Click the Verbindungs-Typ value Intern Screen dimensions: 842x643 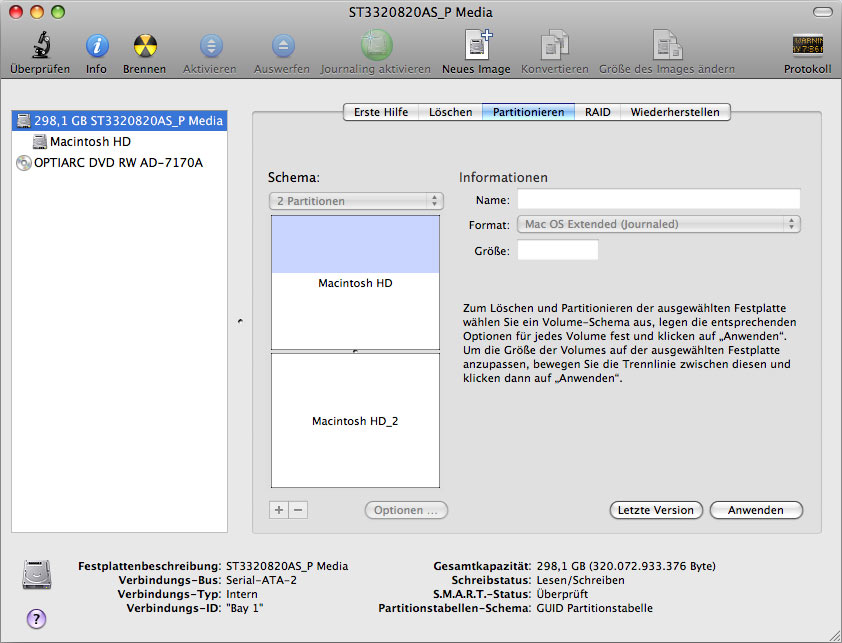click(242, 594)
